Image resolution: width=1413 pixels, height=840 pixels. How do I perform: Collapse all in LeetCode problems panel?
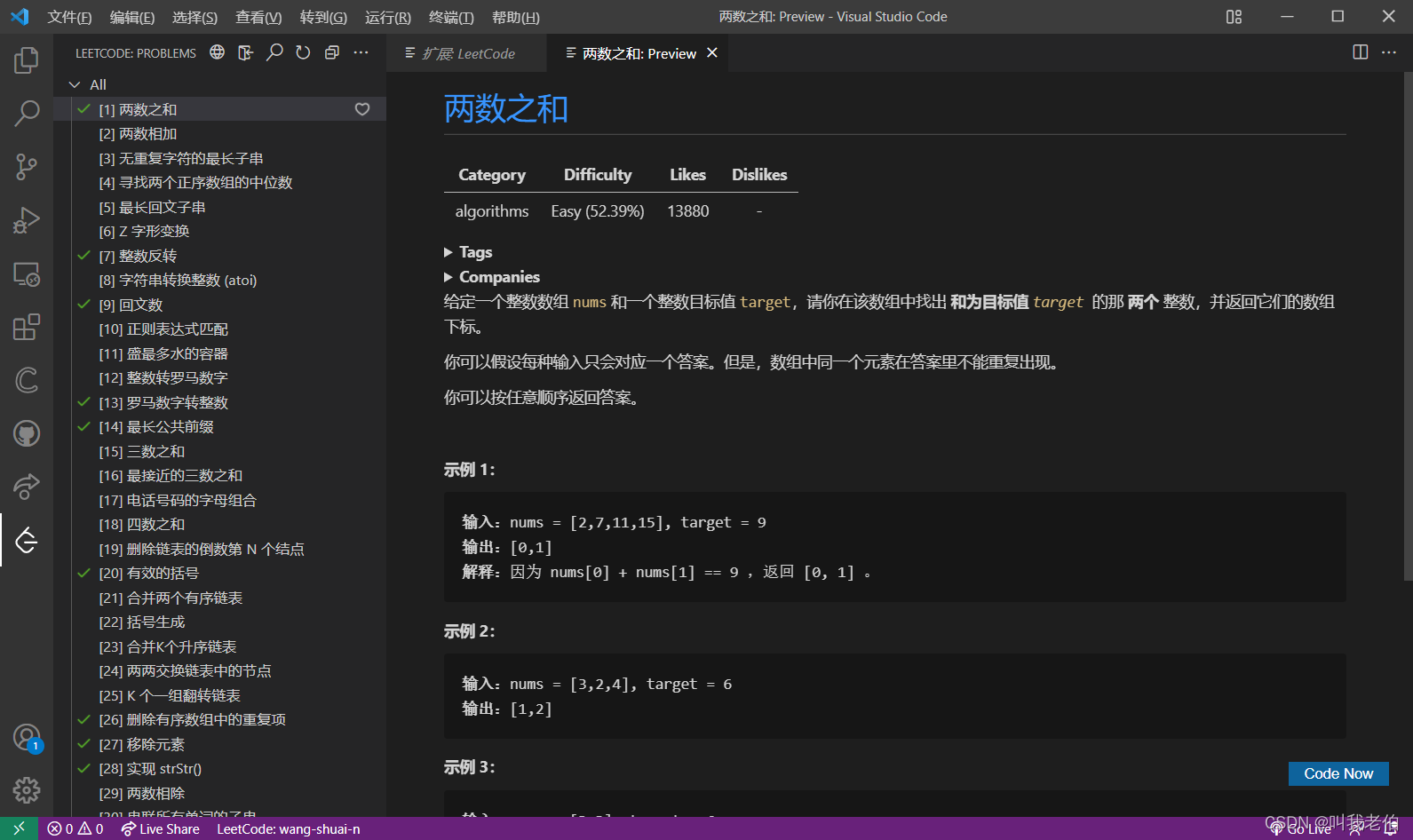pyautogui.click(x=332, y=52)
